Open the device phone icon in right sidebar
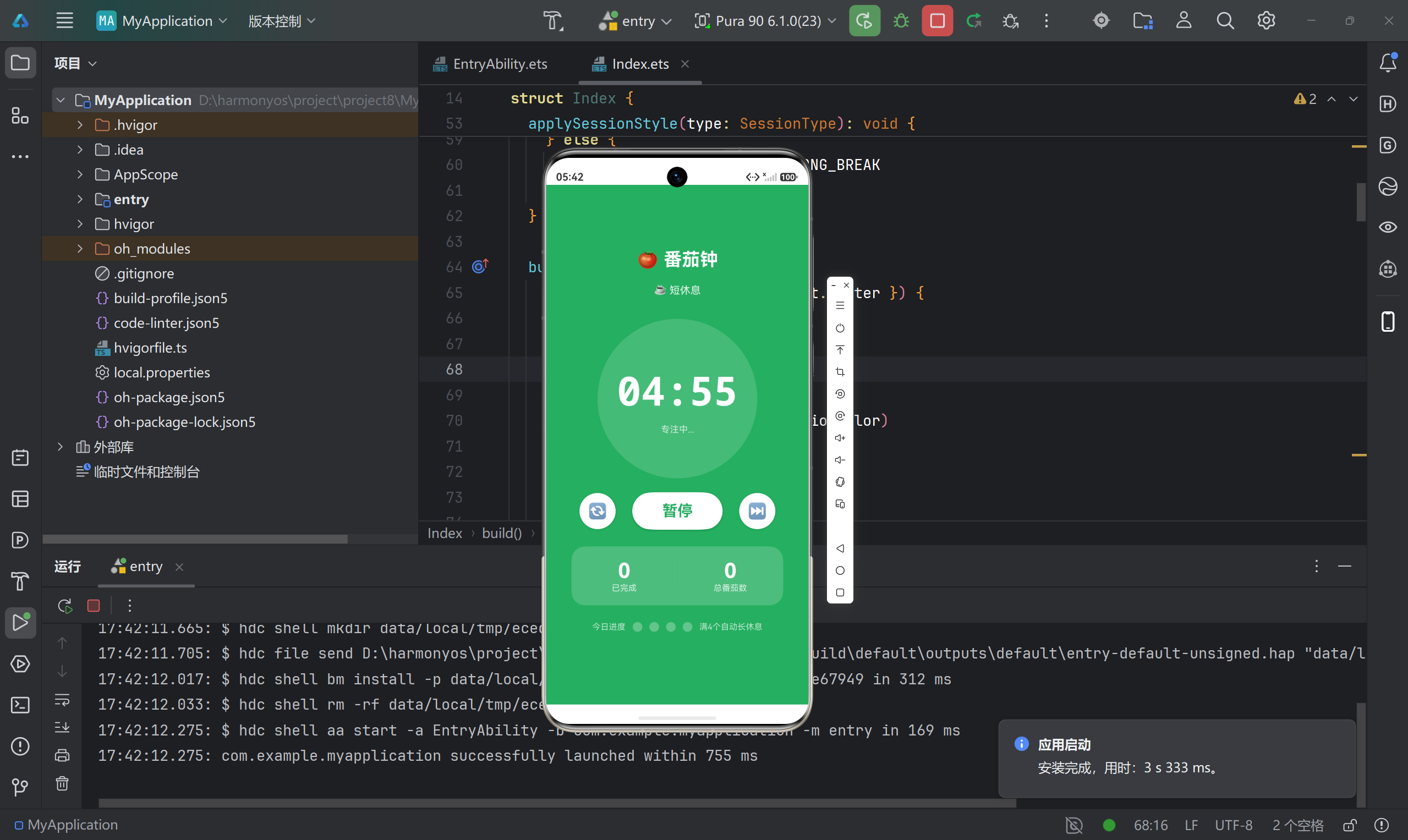 click(x=1388, y=321)
